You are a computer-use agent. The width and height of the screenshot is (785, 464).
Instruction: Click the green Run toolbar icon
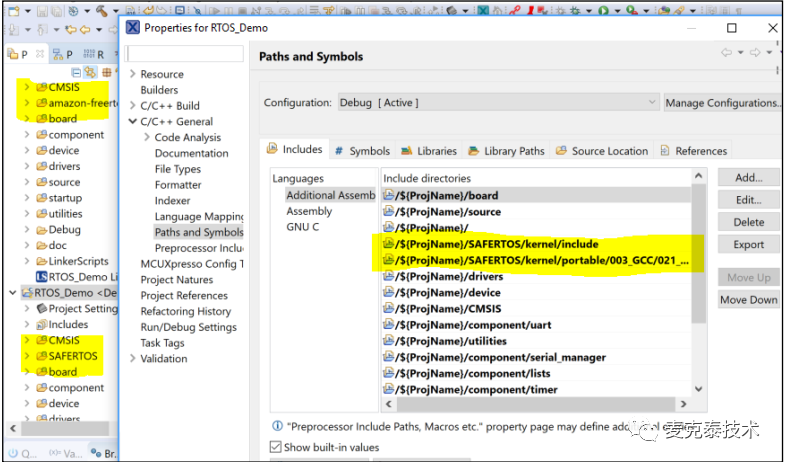[x=604, y=11]
